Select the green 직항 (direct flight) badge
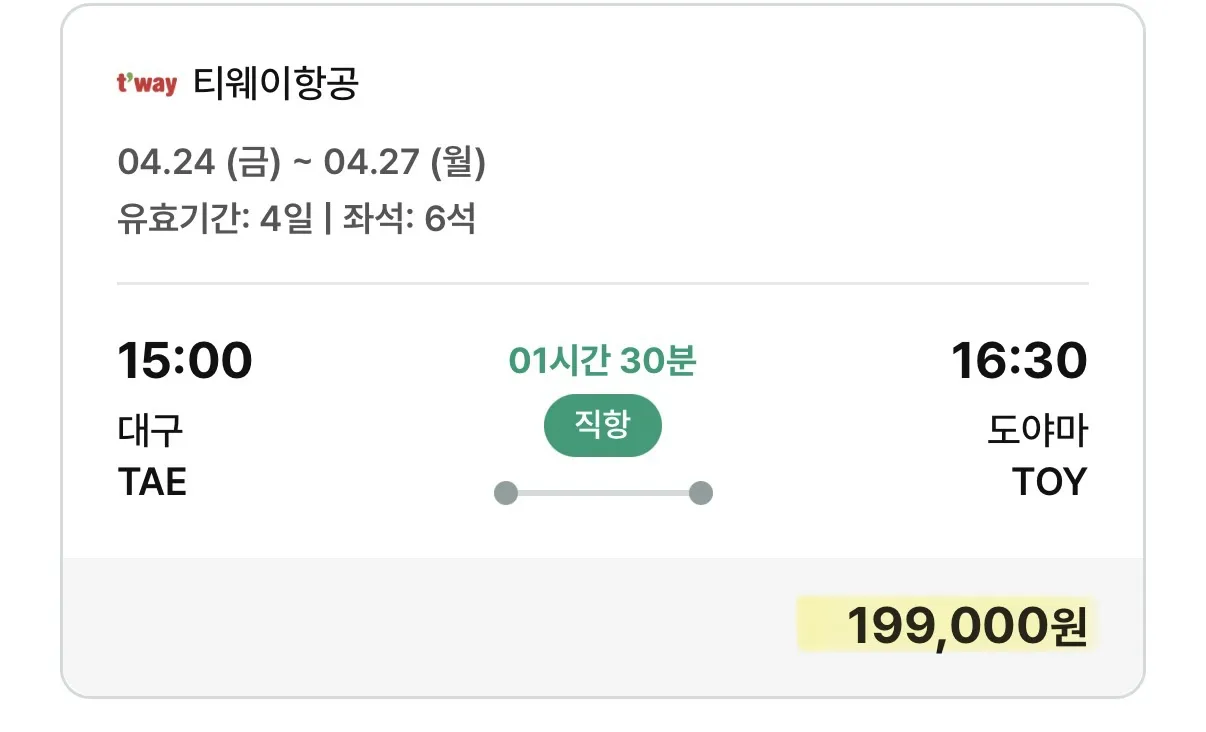 (x=602, y=424)
